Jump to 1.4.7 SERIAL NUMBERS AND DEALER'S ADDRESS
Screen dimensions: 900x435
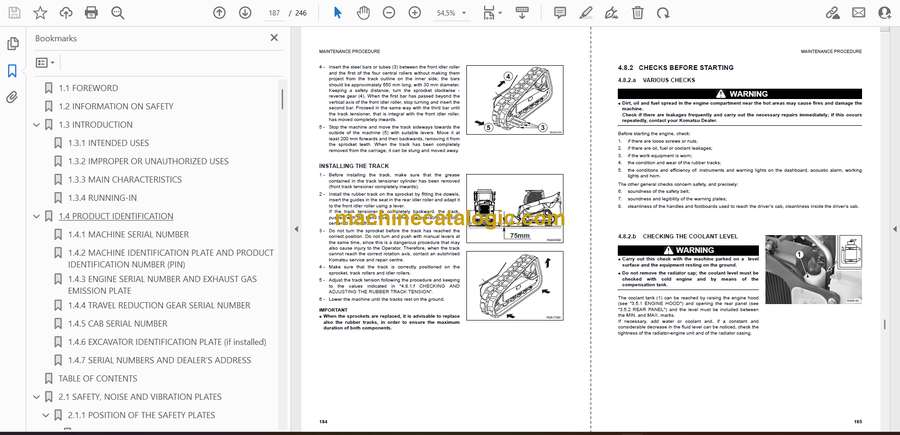[160, 360]
